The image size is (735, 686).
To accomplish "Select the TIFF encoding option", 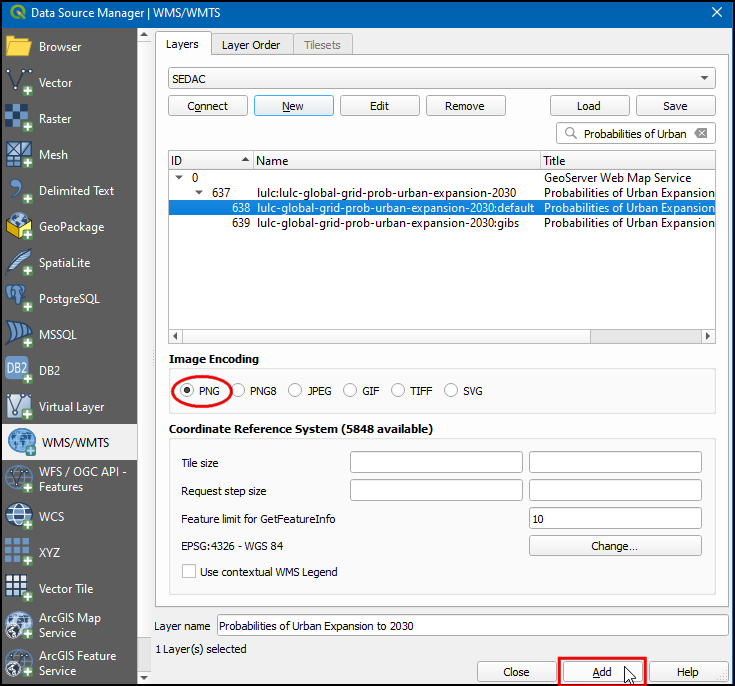I will [399, 391].
